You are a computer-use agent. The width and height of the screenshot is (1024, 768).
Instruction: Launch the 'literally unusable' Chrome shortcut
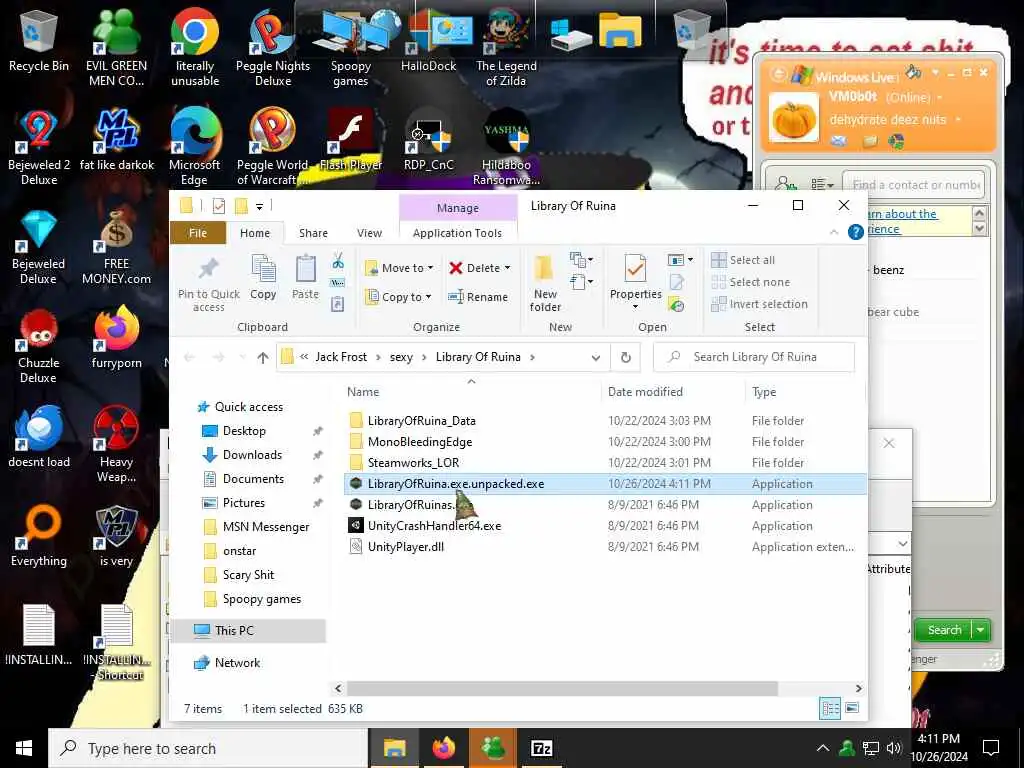coord(195,47)
